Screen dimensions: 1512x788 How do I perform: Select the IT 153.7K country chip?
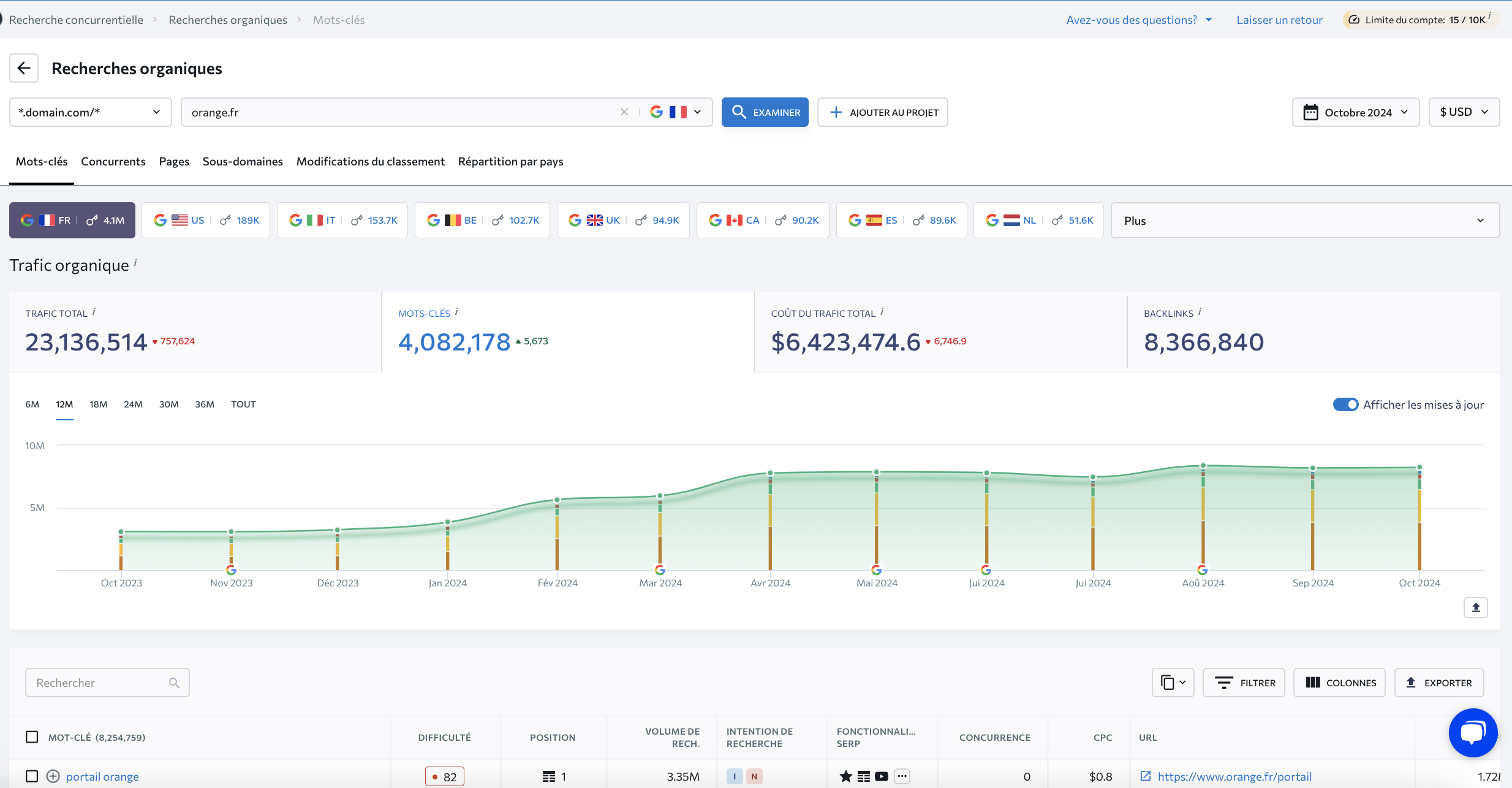[x=342, y=220]
